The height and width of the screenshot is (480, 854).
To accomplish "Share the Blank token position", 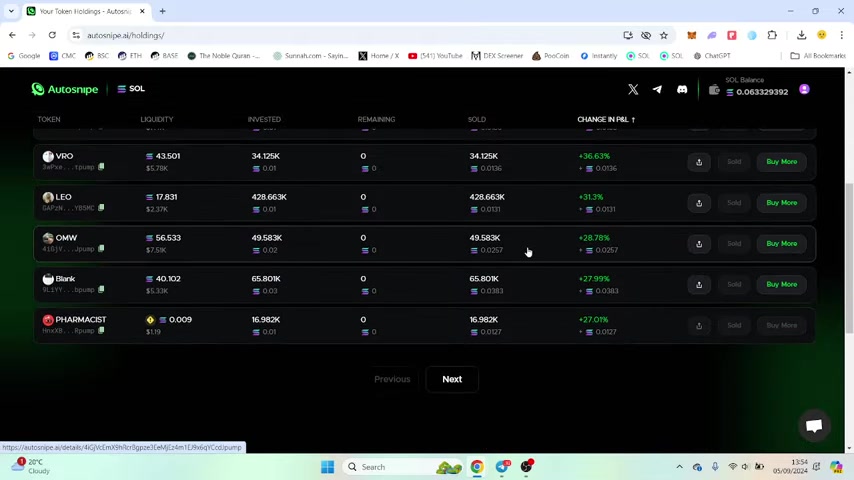I will coord(699,284).
